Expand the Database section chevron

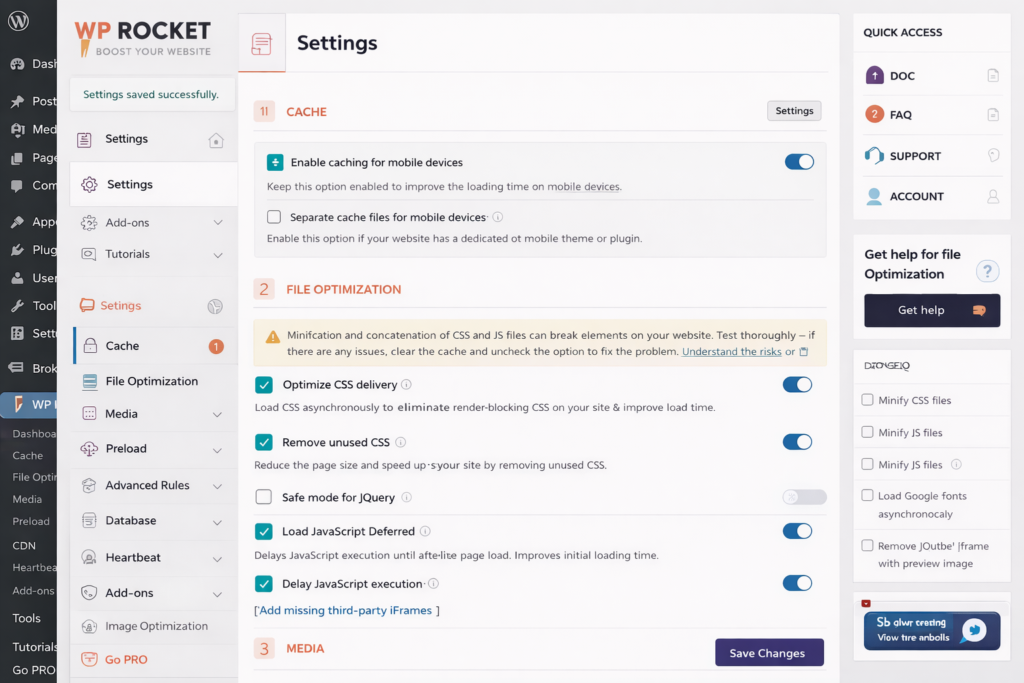tap(218, 521)
